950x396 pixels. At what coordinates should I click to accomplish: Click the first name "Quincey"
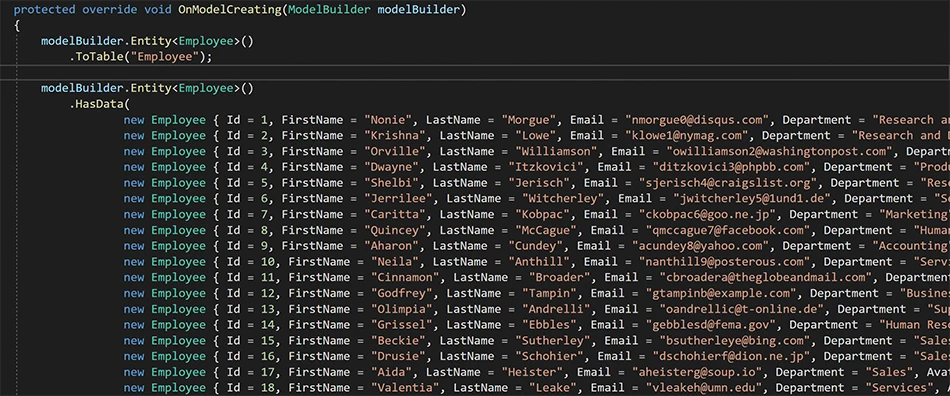(x=394, y=230)
